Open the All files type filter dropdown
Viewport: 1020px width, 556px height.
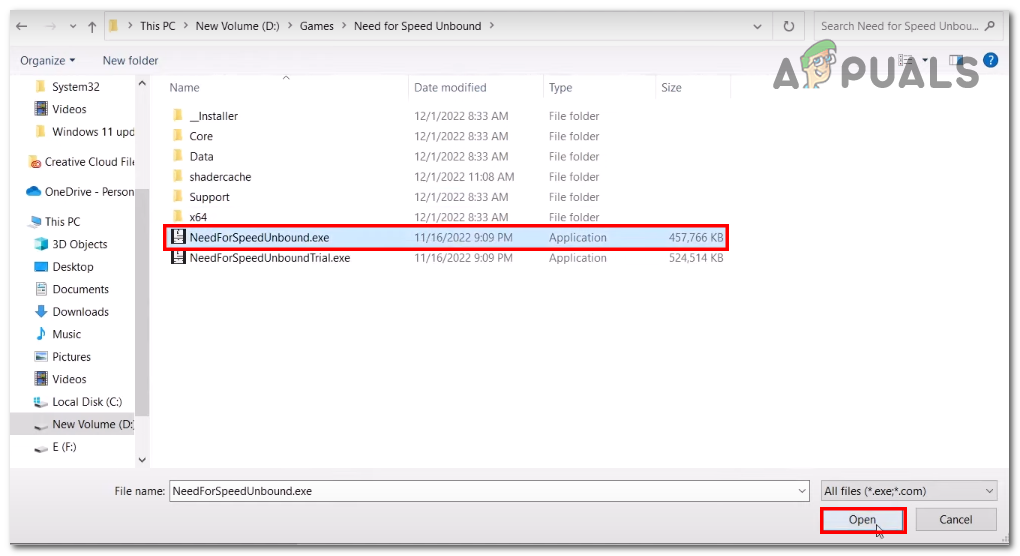[x=909, y=491]
